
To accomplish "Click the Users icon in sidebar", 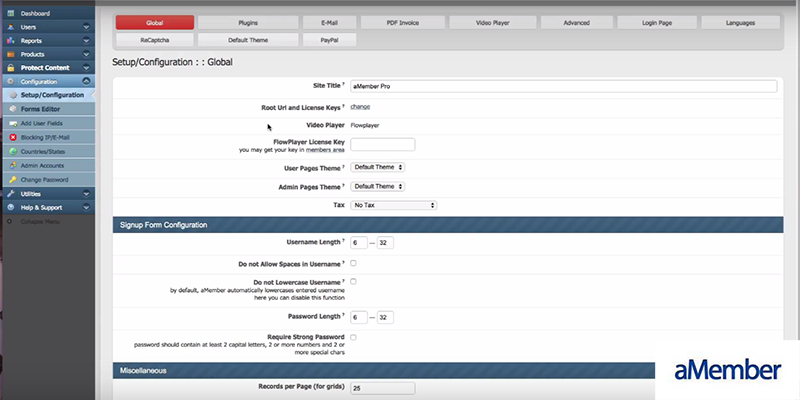I will point(11,26).
